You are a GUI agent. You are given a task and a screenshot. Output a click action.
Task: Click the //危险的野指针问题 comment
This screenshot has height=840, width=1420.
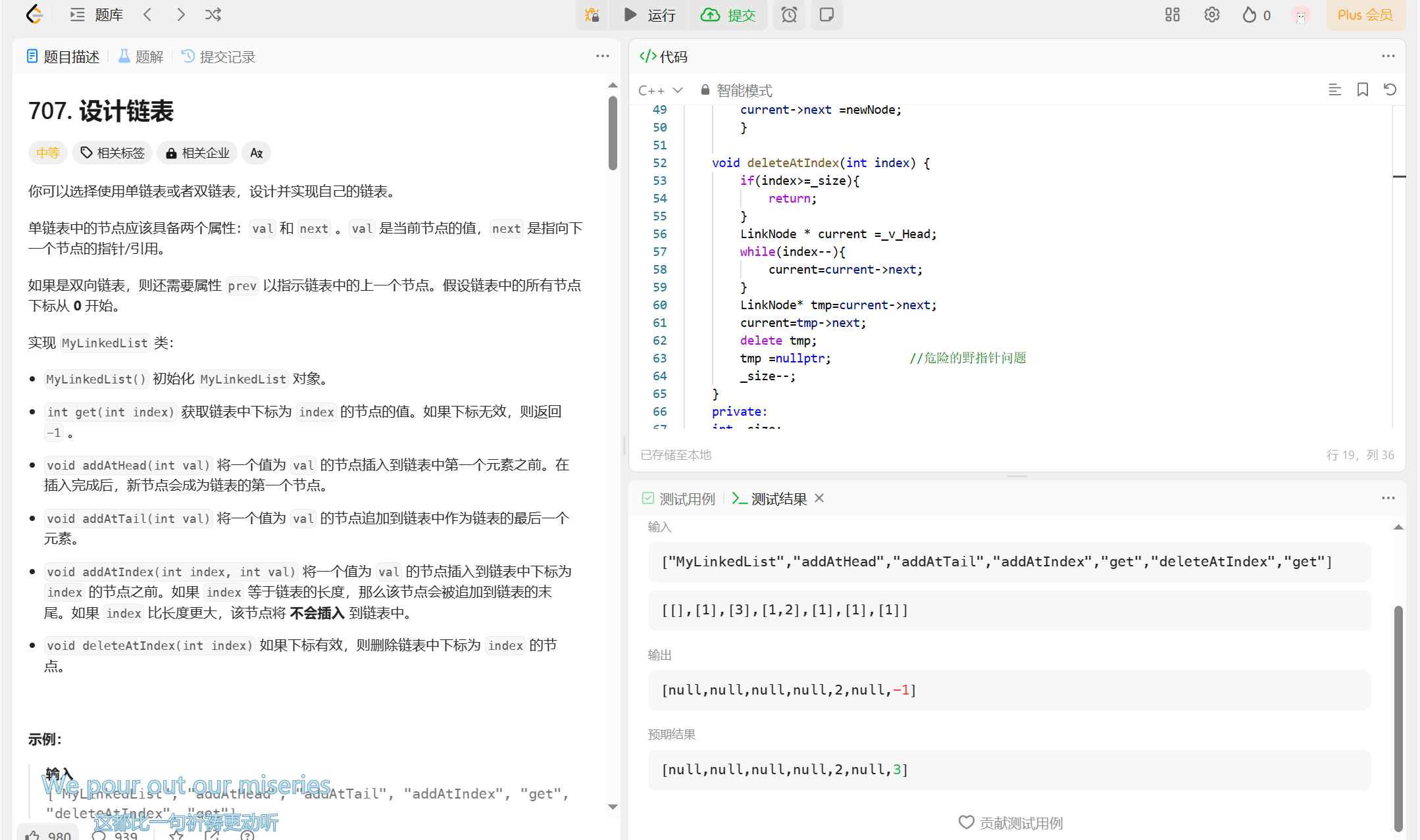point(968,358)
